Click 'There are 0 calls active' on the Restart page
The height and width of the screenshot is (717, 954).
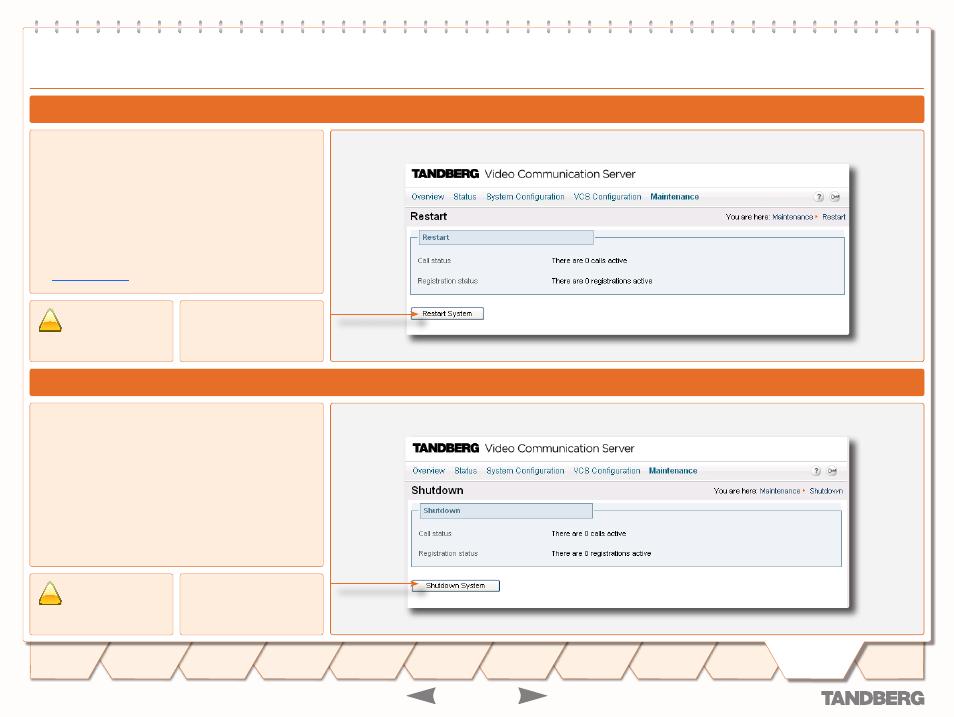pyautogui.click(x=589, y=261)
